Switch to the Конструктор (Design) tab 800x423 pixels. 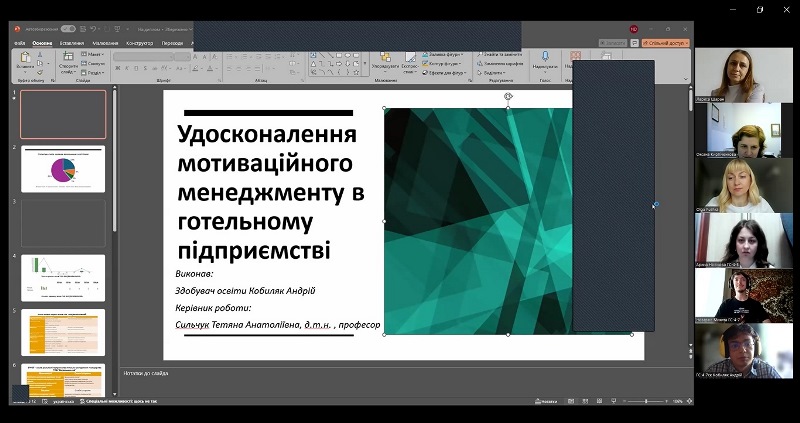click(140, 43)
